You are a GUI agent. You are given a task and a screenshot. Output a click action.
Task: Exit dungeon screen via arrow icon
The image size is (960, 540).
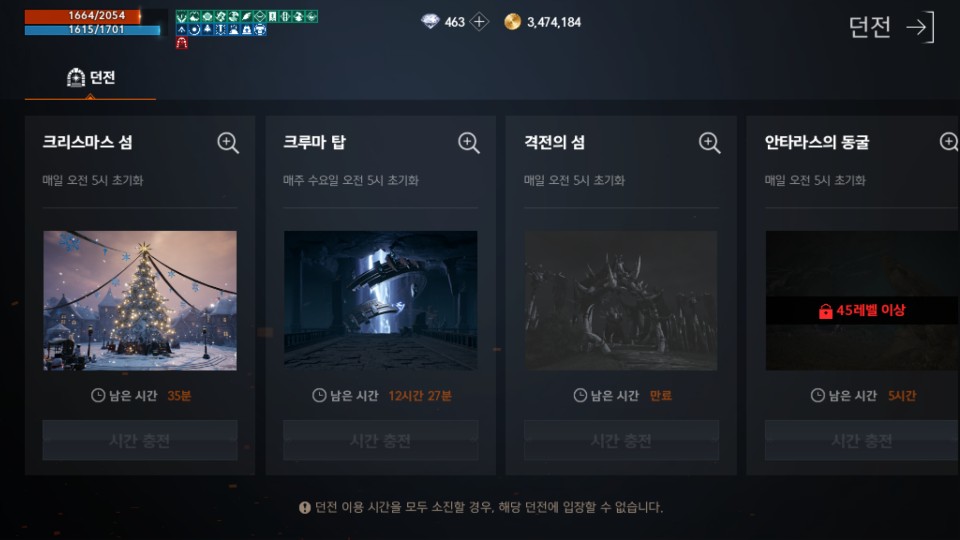click(921, 27)
